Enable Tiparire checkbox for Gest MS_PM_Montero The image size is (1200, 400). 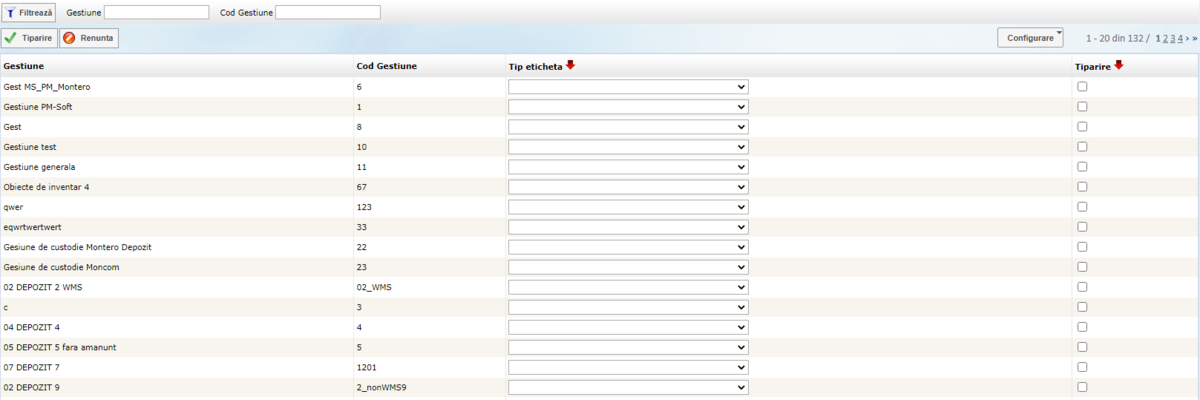tap(1082, 87)
